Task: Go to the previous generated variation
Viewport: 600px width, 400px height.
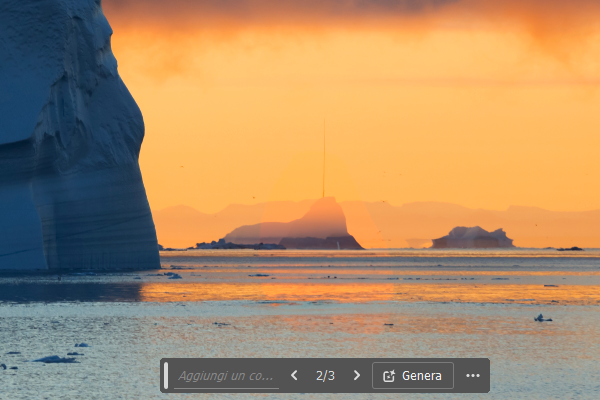Action: 294,376
